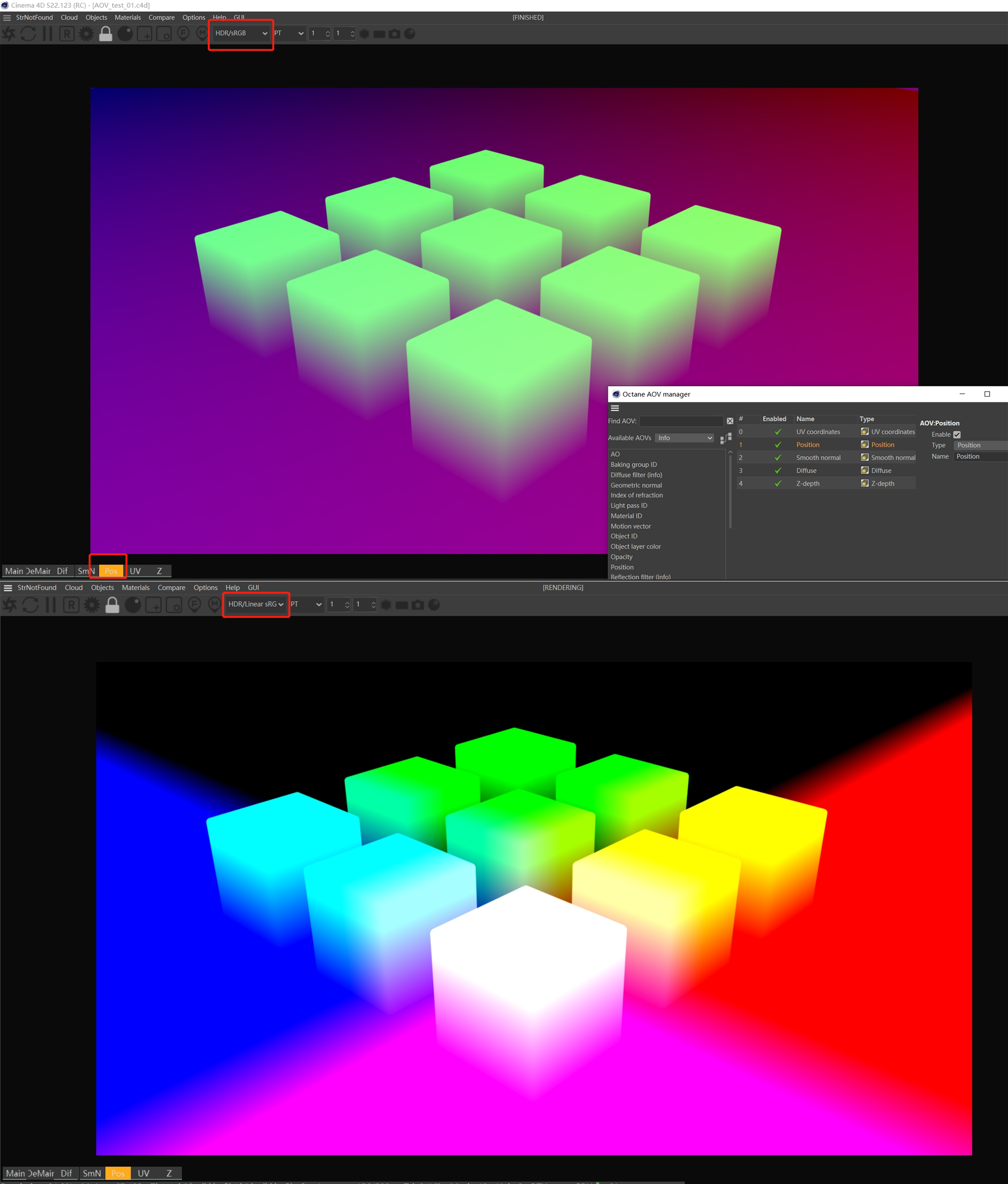Click clay mode sphere icon in top toolbar

tap(125, 34)
